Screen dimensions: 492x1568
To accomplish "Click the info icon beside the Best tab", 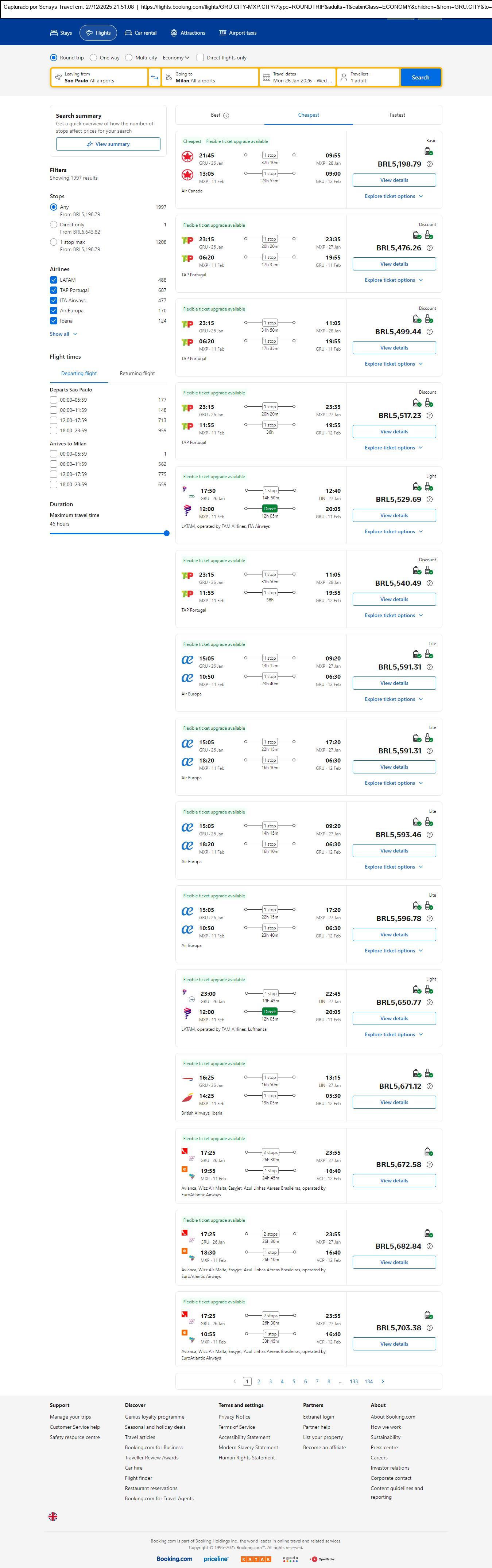I will point(226,116).
